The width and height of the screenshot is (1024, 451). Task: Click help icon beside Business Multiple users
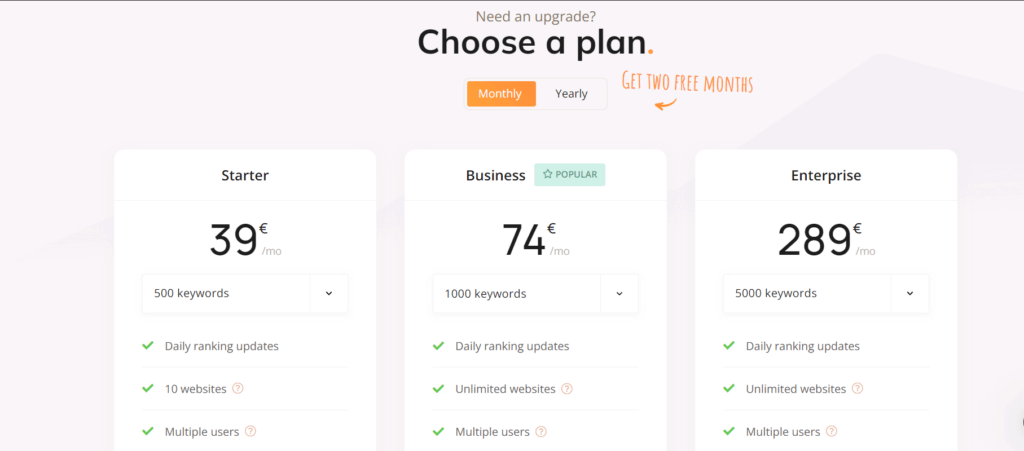point(541,431)
